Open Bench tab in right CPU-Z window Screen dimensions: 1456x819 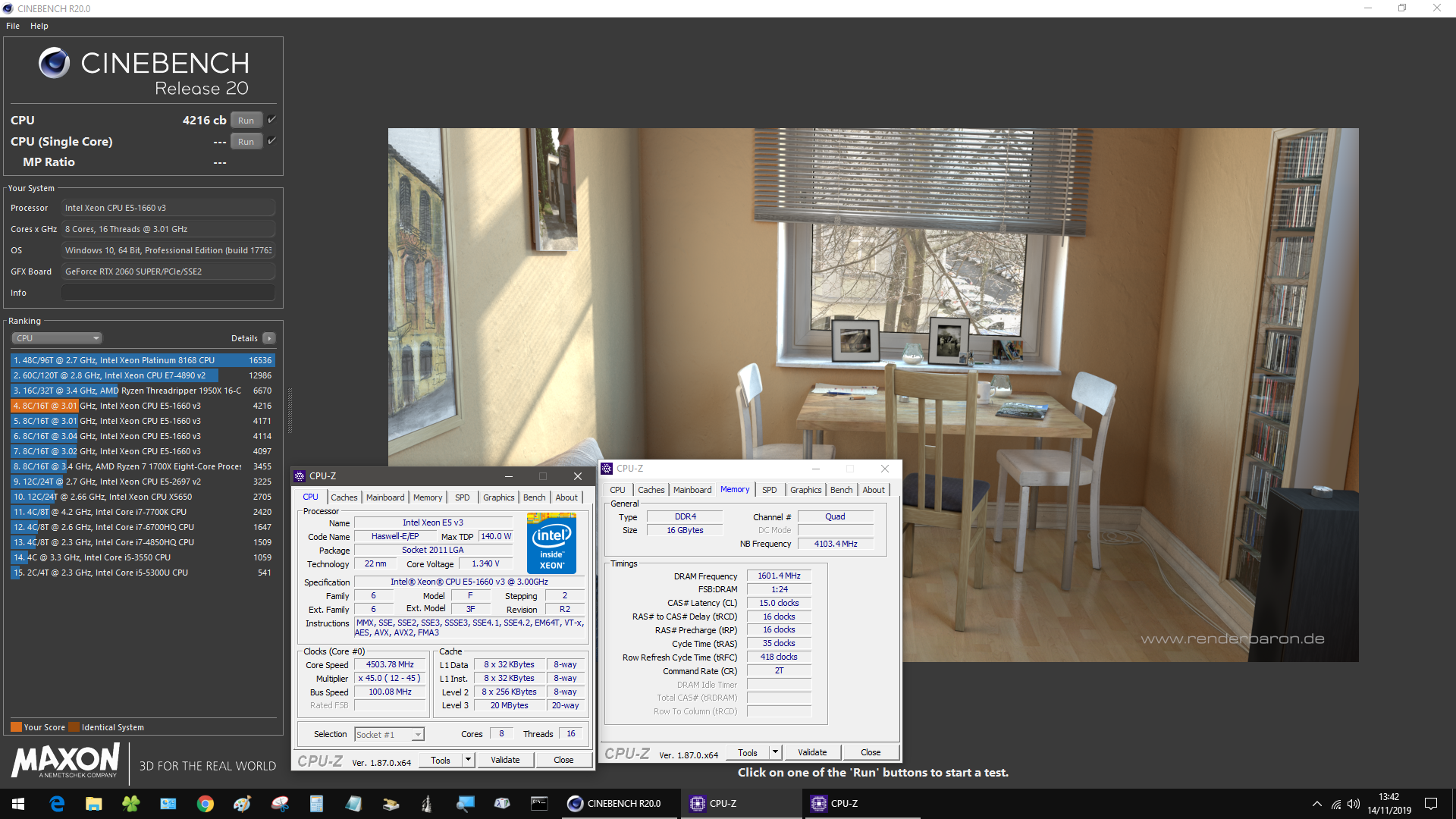[842, 490]
